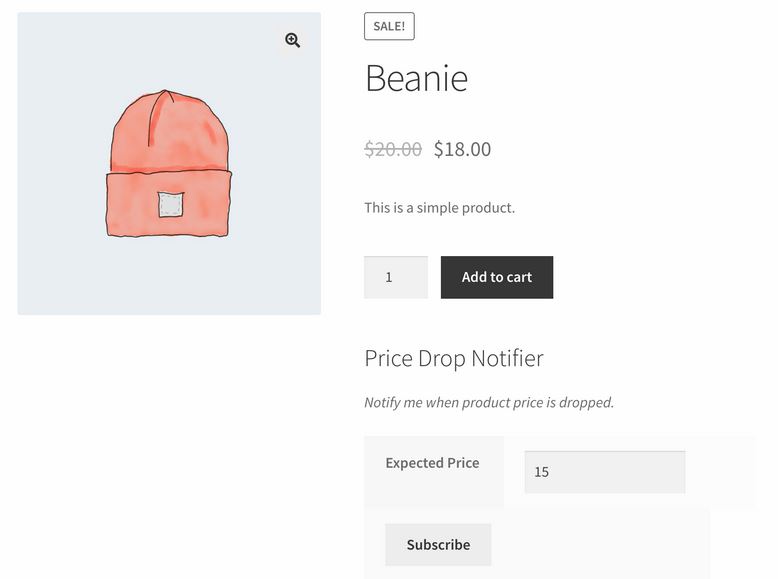Click the empty form area beside Subscribe

coord(600,545)
